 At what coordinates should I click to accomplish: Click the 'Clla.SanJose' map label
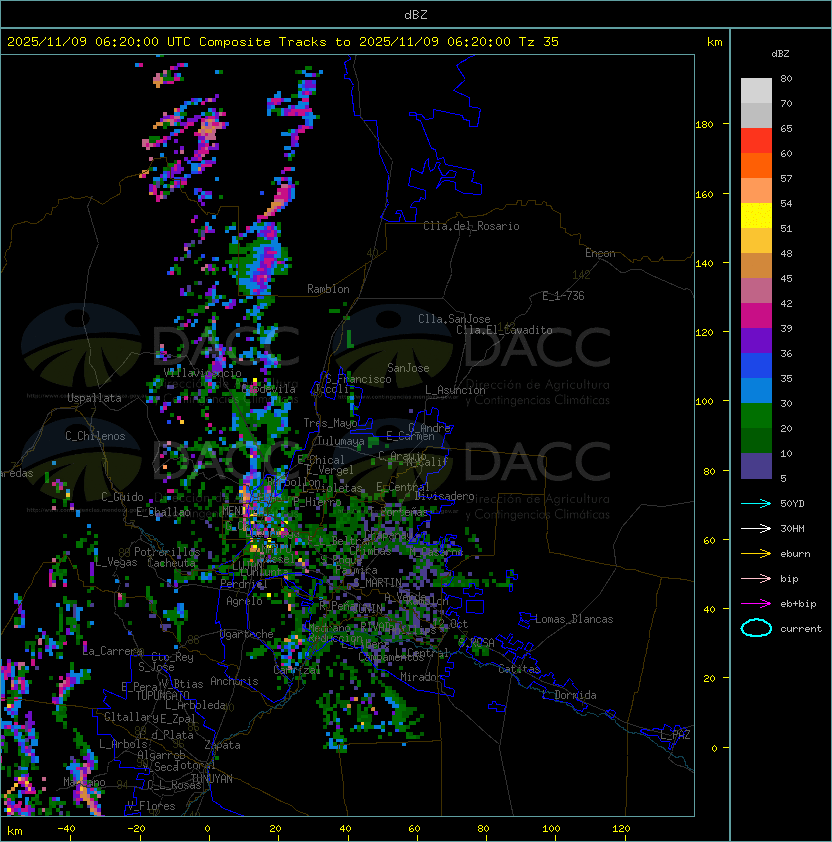pos(454,319)
